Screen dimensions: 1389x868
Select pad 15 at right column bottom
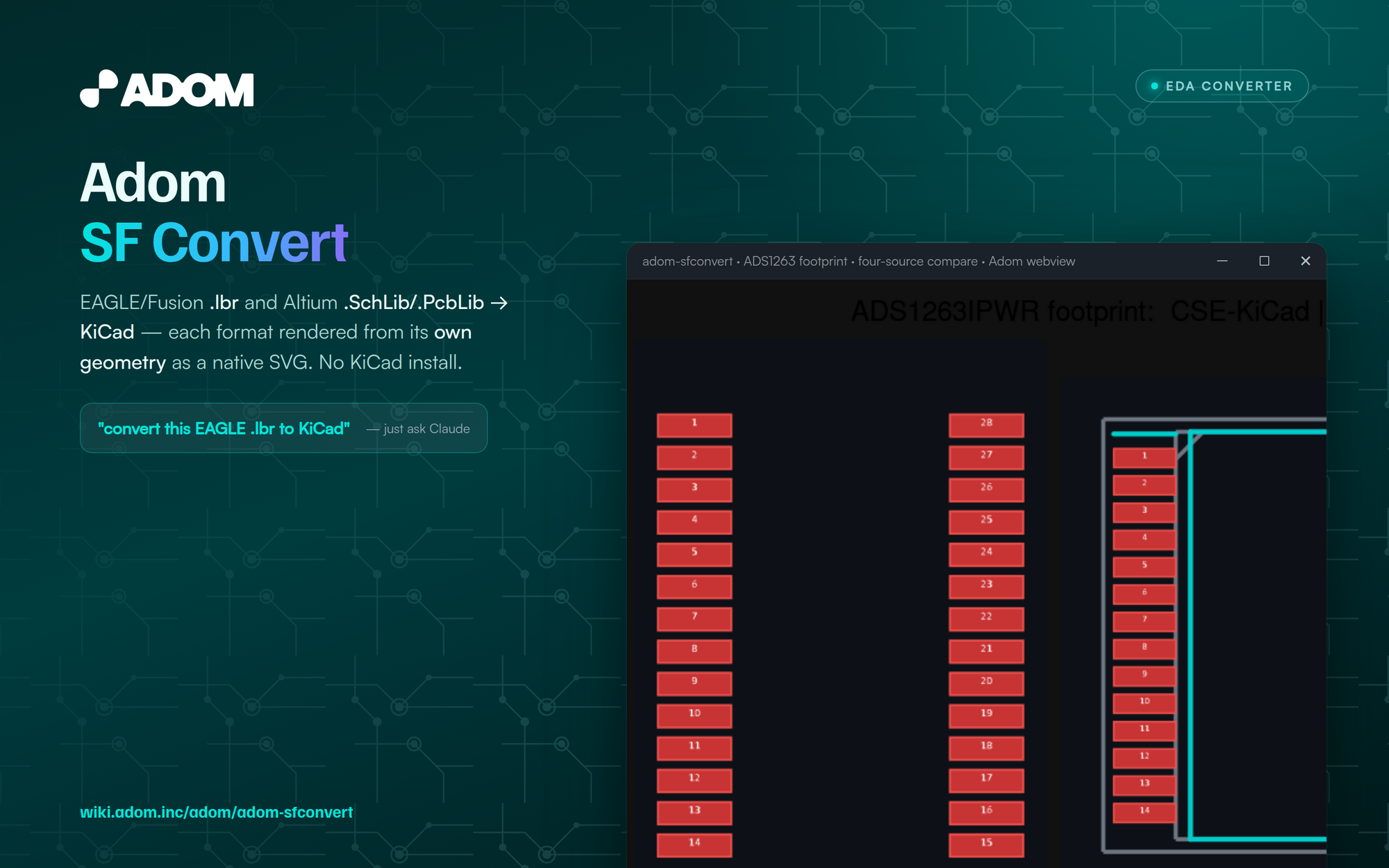[986, 844]
